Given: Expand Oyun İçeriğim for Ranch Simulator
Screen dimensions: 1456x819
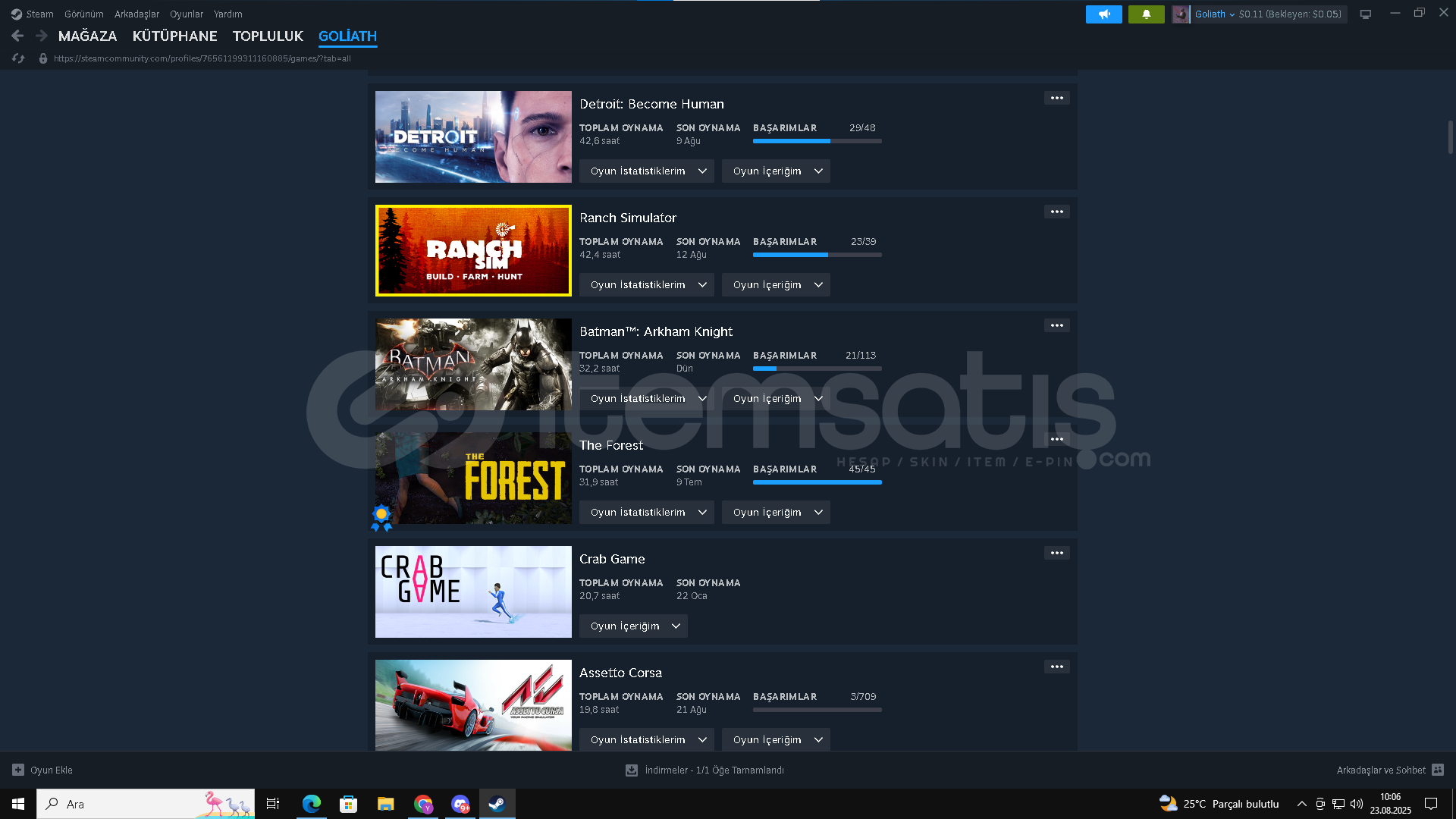Looking at the screenshot, I should [776, 285].
